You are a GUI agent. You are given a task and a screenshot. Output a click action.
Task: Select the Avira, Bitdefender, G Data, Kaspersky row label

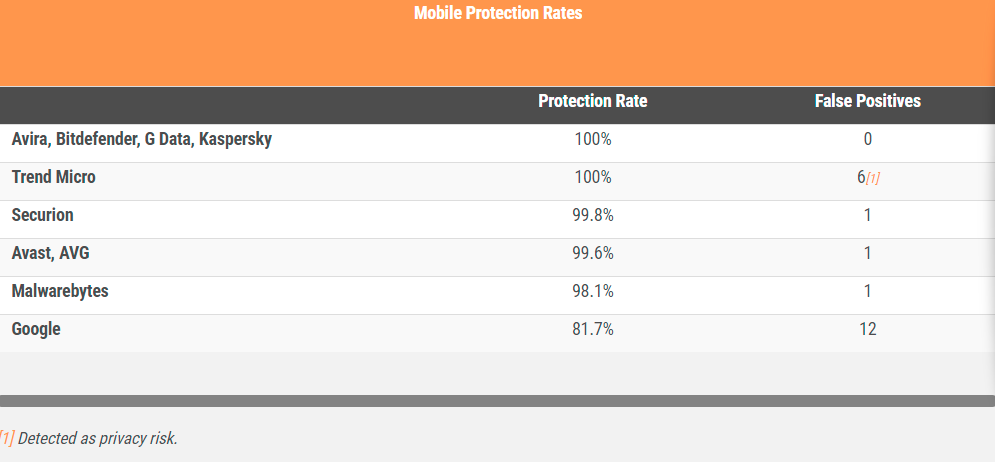coord(141,139)
